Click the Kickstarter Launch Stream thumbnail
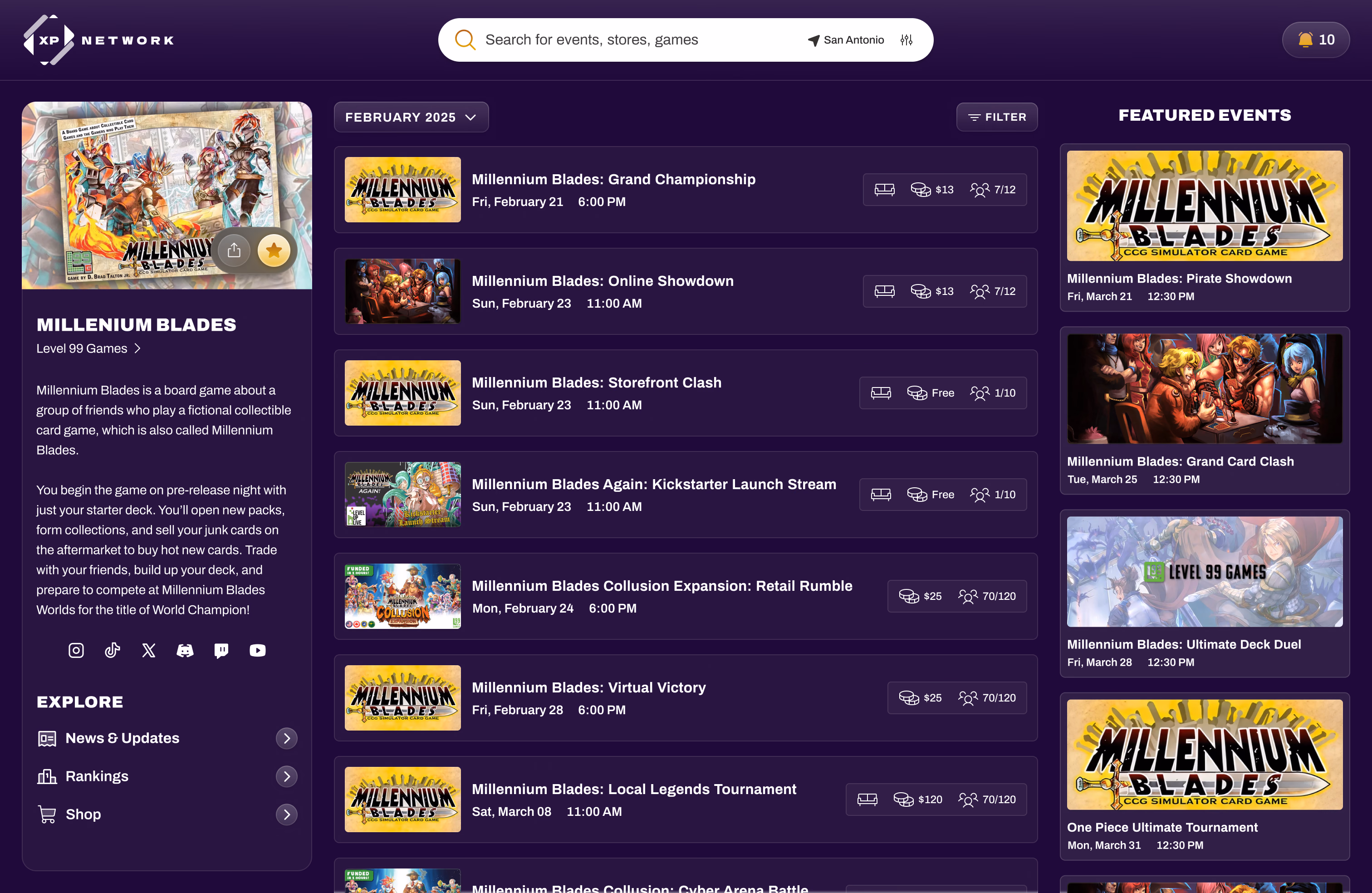1372x893 pixels. [x=402, y=495]
